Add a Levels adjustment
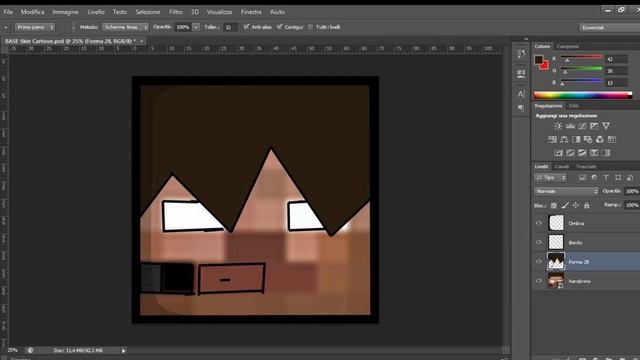The width and height of the screenshot is (640, 360). [570, 126]
